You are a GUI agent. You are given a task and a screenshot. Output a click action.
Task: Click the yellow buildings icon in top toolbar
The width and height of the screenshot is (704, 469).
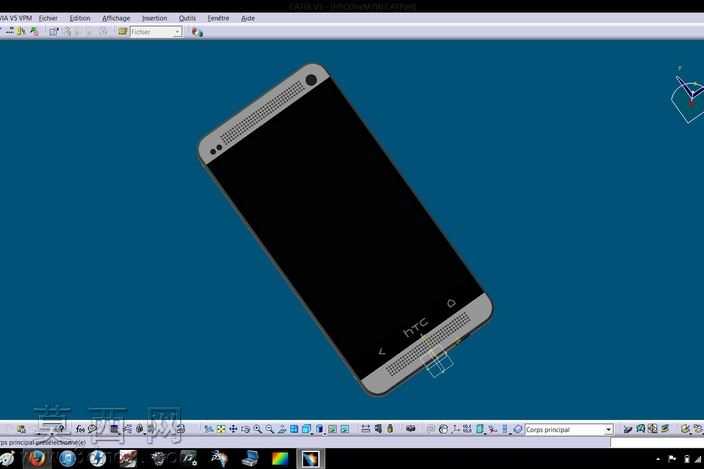(x=21, y=31)
